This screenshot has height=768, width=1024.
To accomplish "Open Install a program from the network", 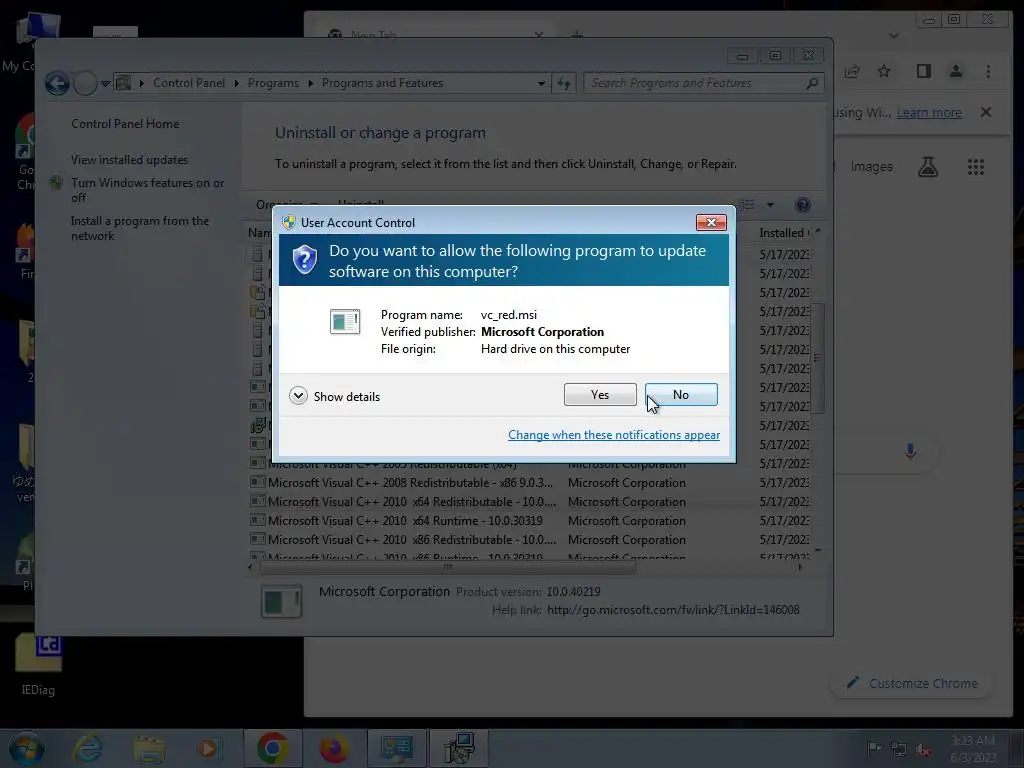I will click(140, 228).
